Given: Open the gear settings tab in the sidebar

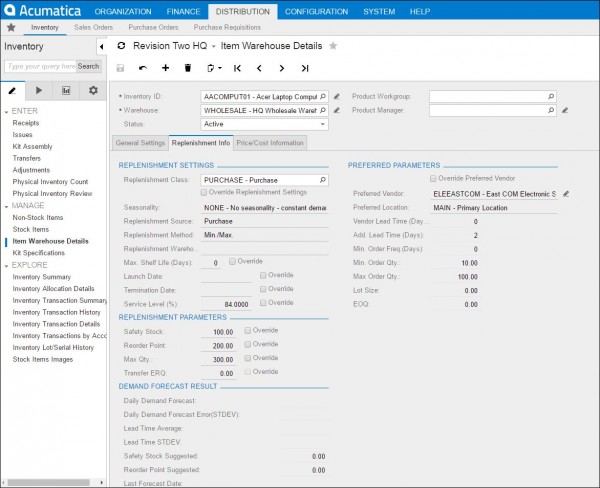Looking at the screenshot, I should click(x=92, y=90).
